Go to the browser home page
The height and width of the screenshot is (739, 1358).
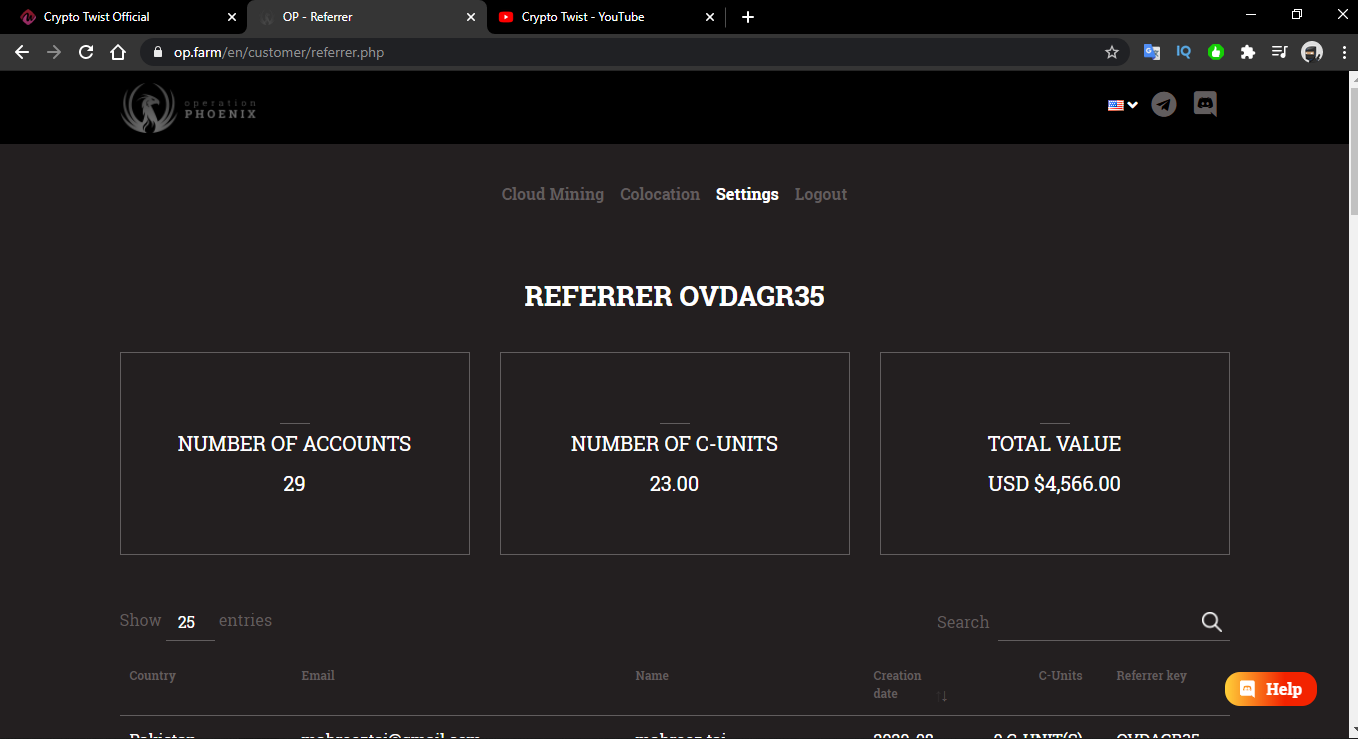tap(118, 52)
